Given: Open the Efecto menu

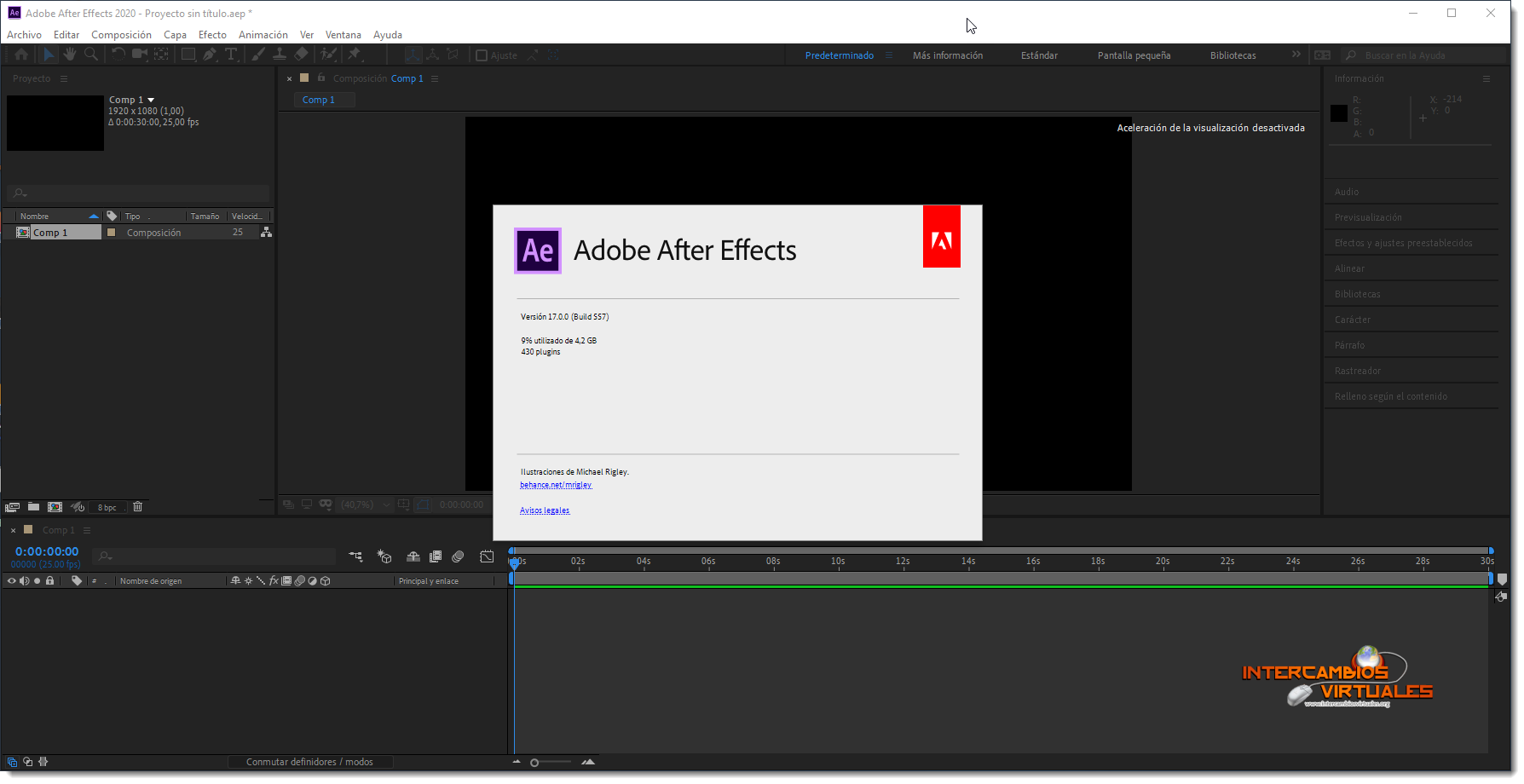Looking at the screenshot, I should (212, 35).
